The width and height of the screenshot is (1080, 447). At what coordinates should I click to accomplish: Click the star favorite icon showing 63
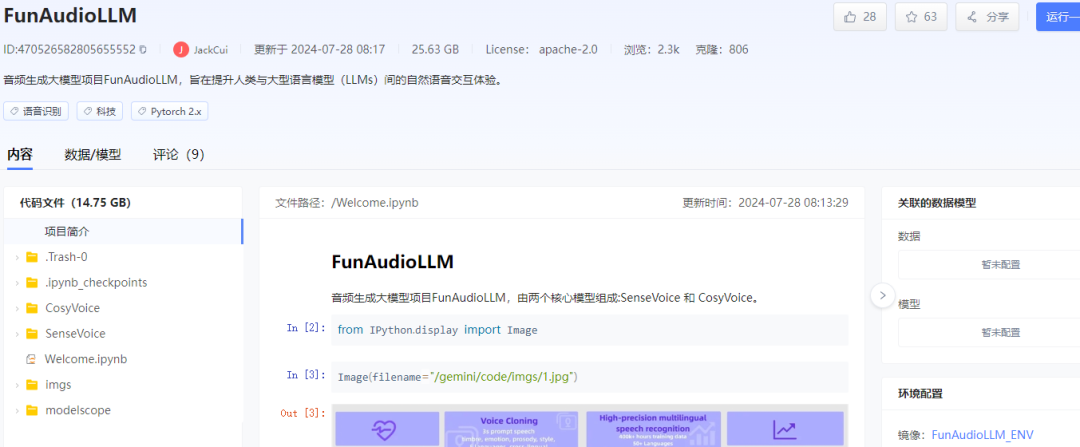point(911,17)
